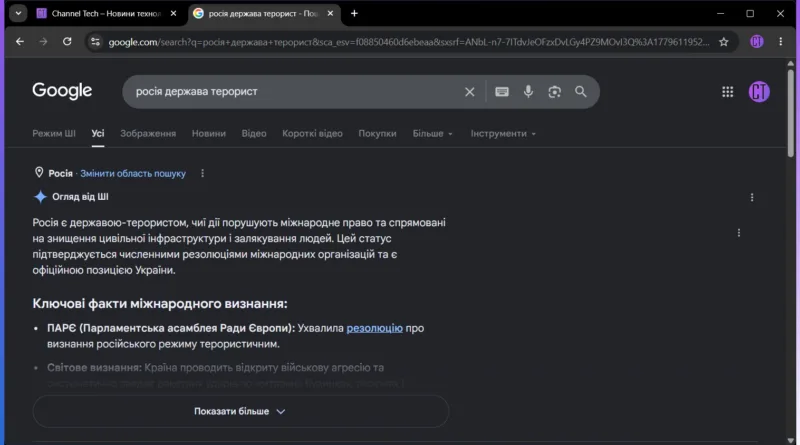800x445 pixels.
Task: Open the on-screen keyboard input tool
Action: tap(502, 92)
